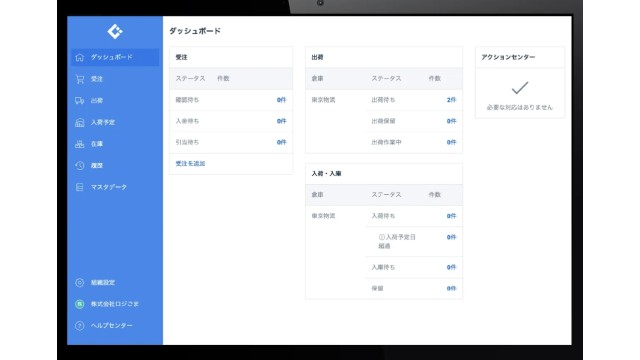
Task: Open the マスタデータ sidebar menu label
Action: (109, 187)
